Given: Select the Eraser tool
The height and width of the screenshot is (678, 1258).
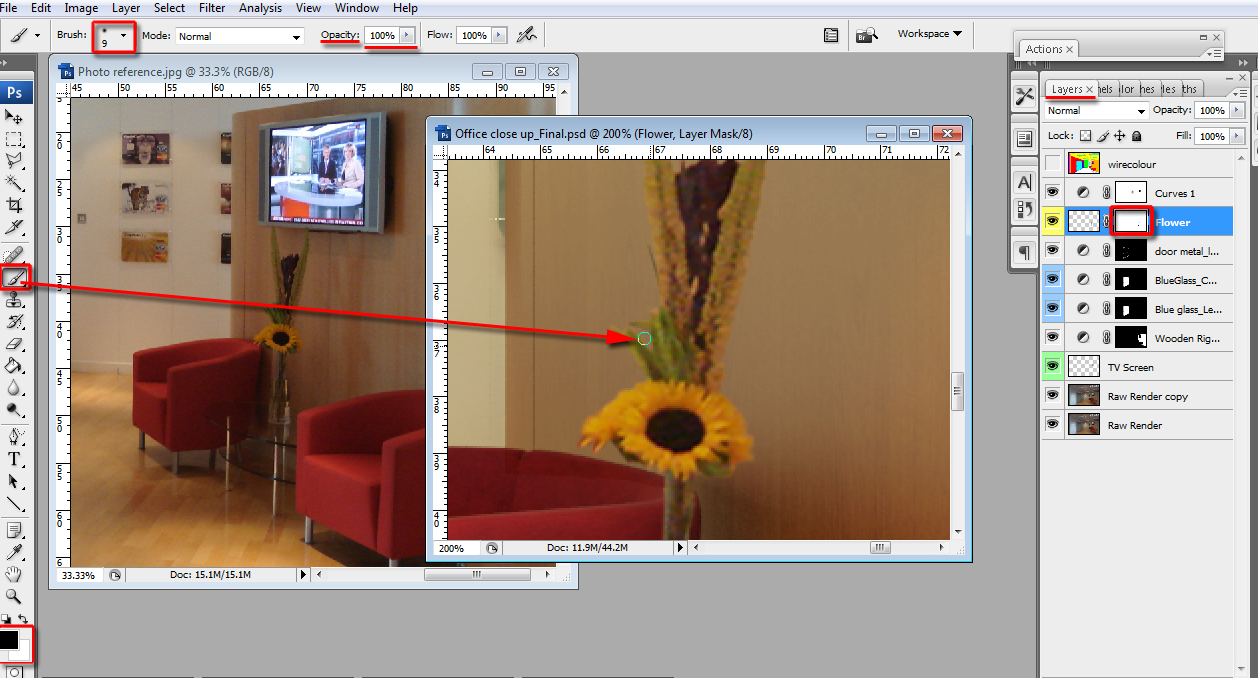Looking at the screenshot, I should pyautogui.click(x=15, y=343).
